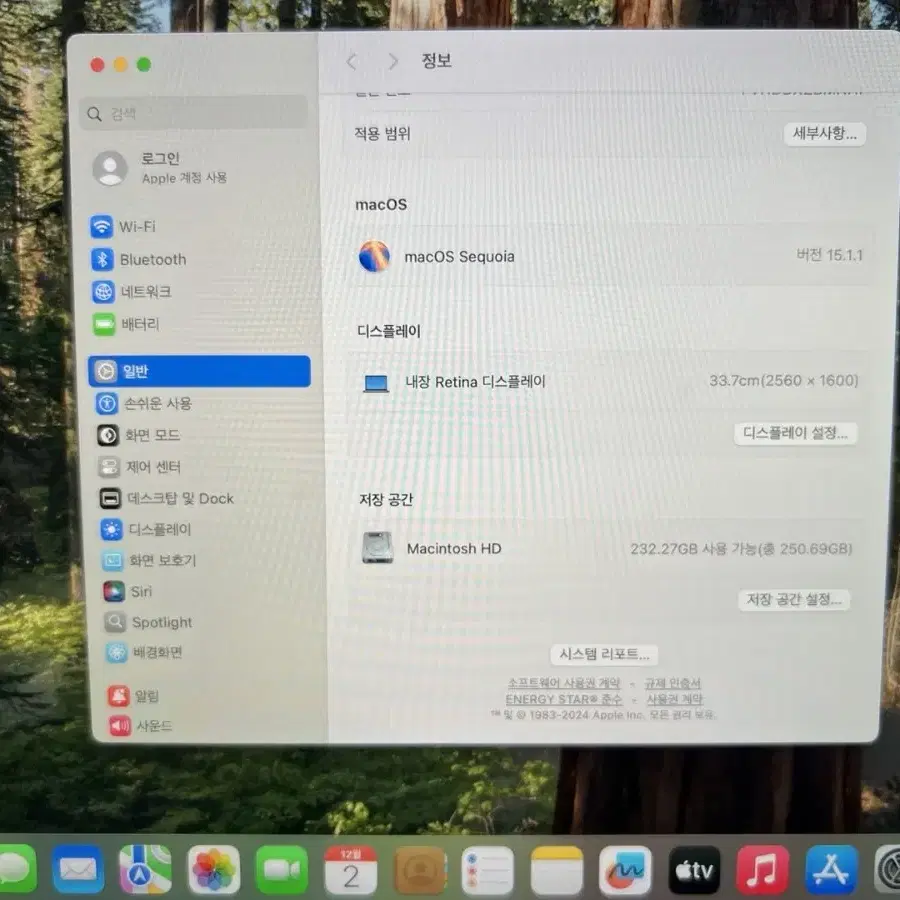The width and height of the screenshot is (900, 900).
Task: Click the 232.27GB 사용 가능 storage text
Action: click(x=741, y=549)
